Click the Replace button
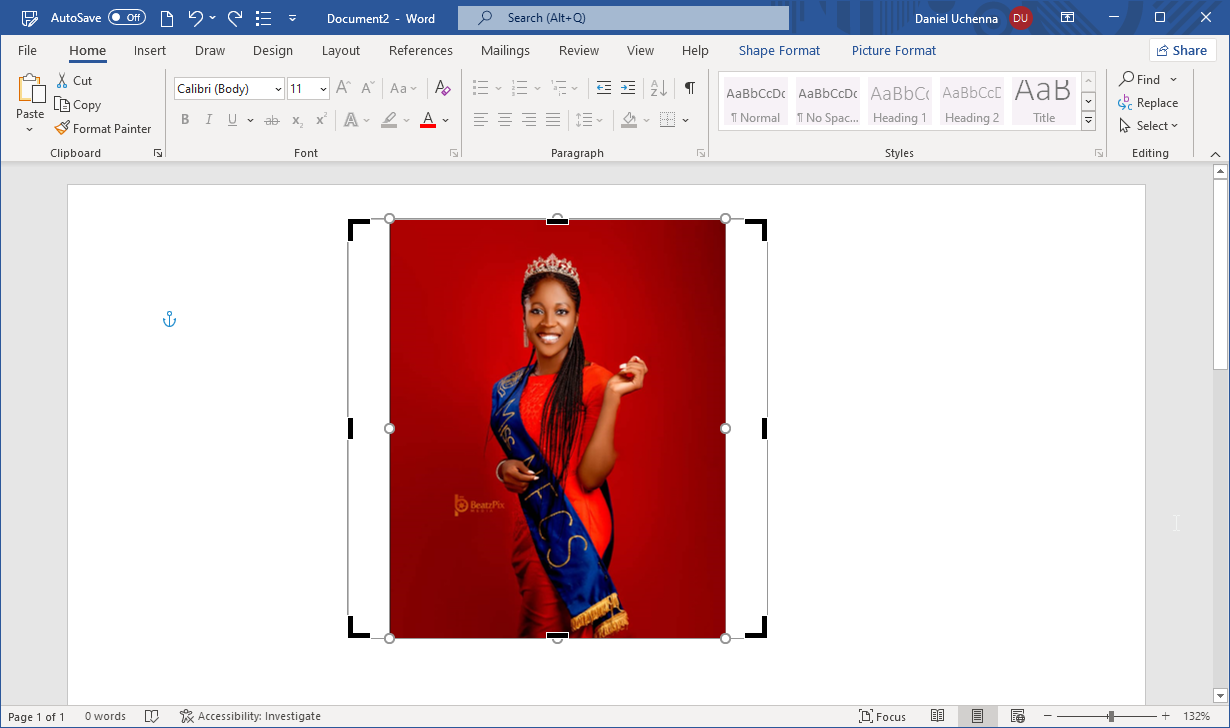Image resolution: width=1230 pixels, height=728 pixels. coord(1148,103)
